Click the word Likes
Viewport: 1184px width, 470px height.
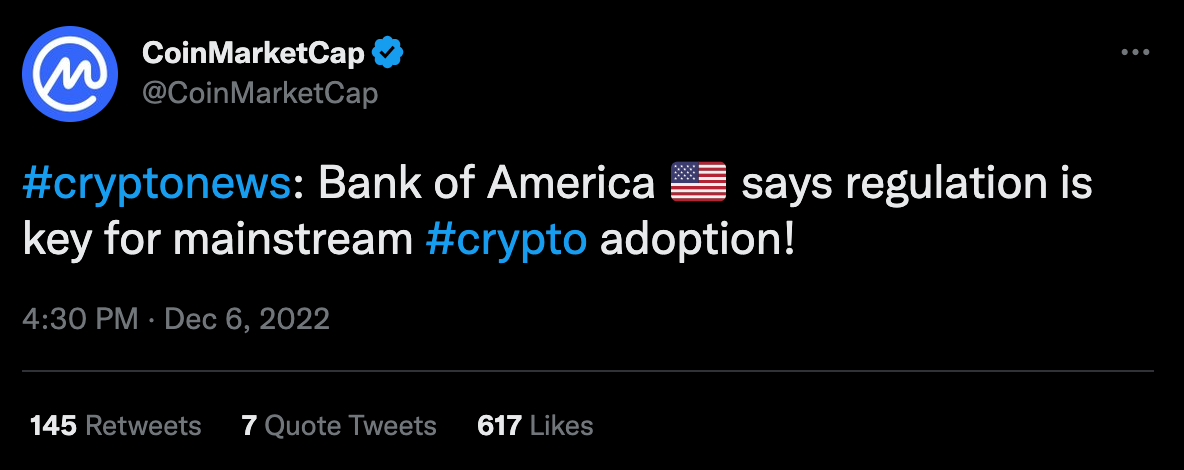click(x=561, y=425)
